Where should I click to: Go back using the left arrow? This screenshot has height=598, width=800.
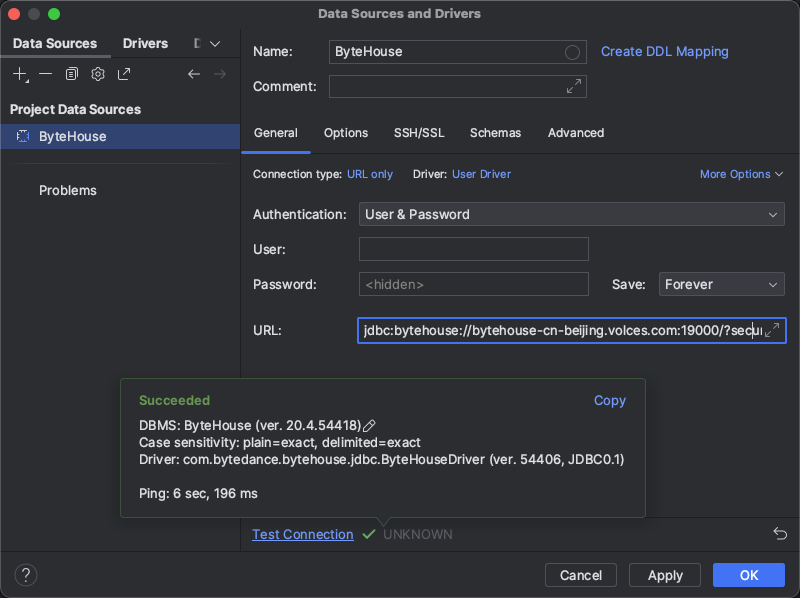(x=194, y=74)
